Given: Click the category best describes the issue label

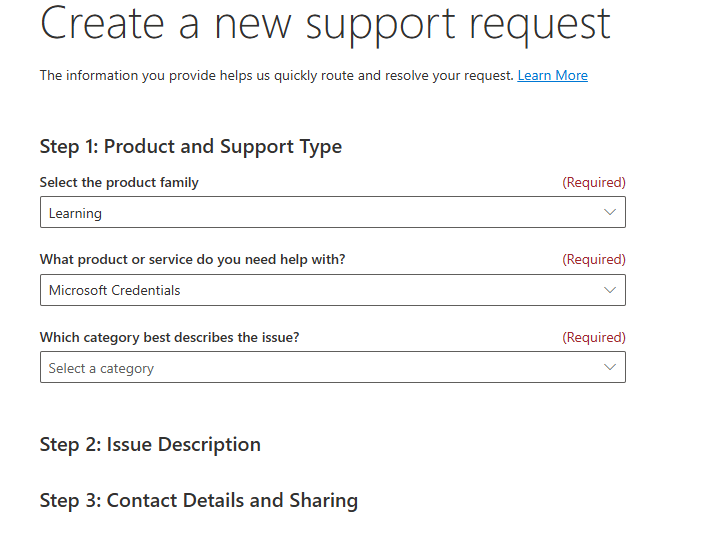Looking at the screenshot, I should coord(169,338).
